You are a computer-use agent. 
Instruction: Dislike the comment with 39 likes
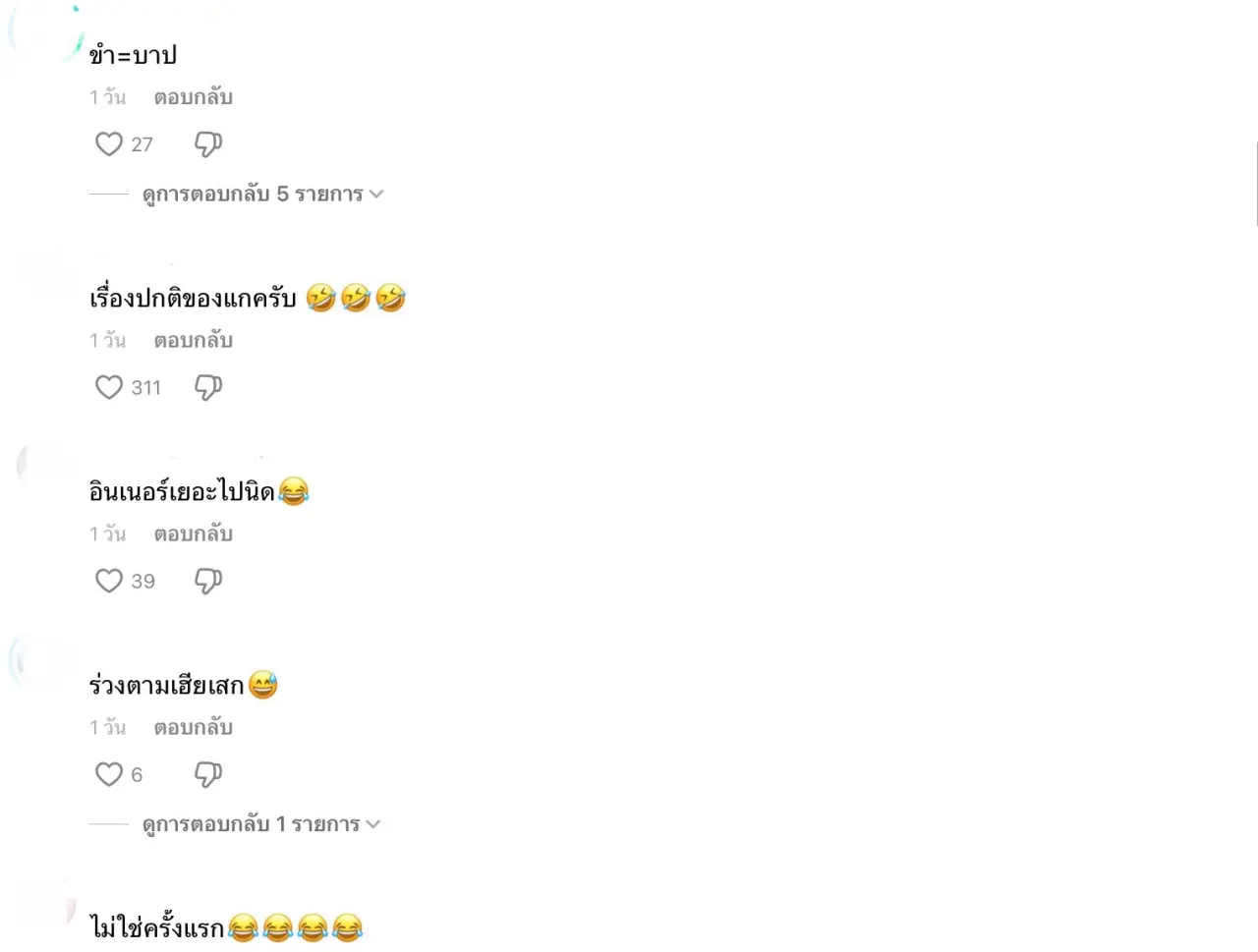208,581
